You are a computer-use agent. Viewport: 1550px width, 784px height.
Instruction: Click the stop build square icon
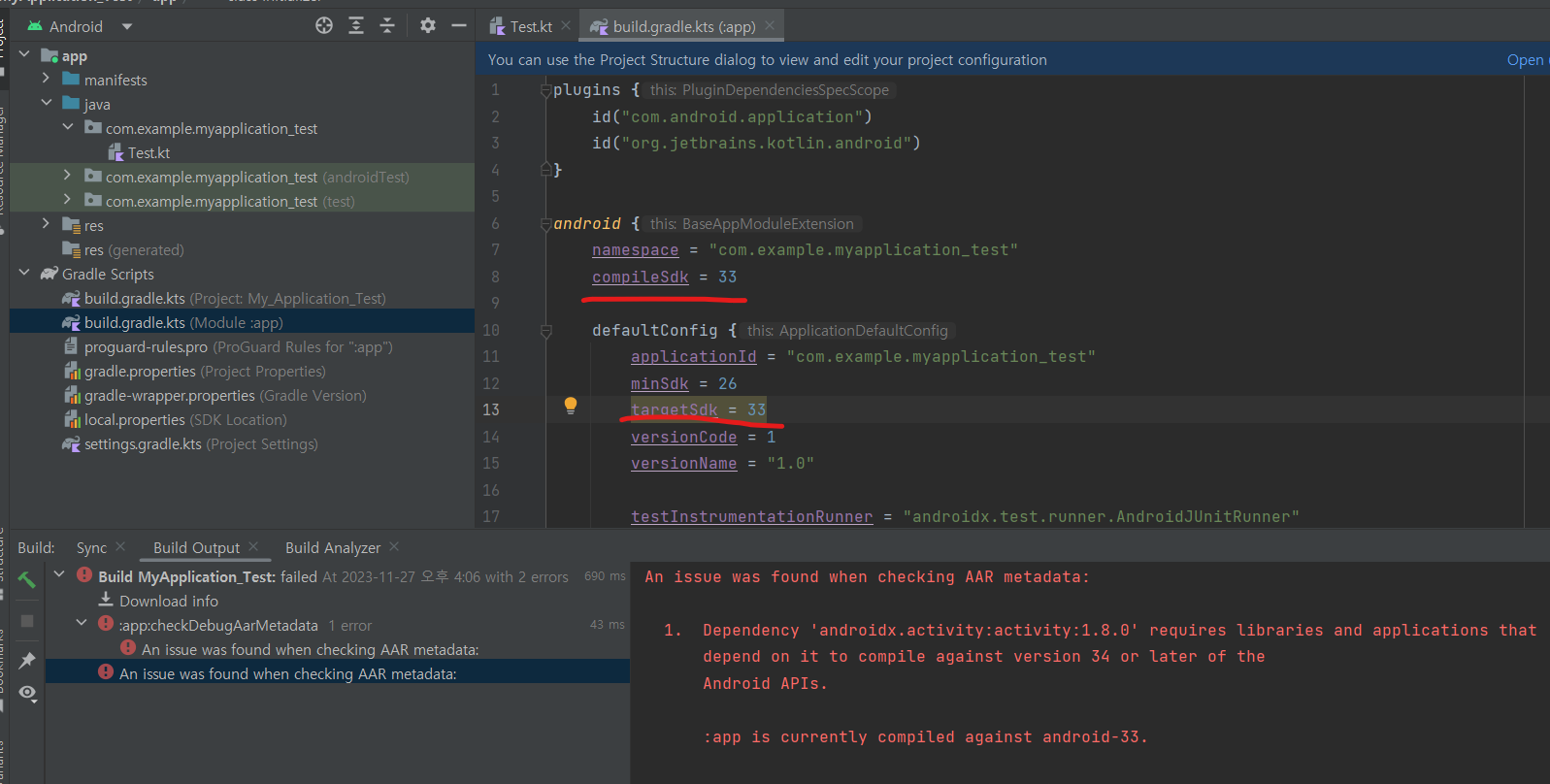(27, 621)
